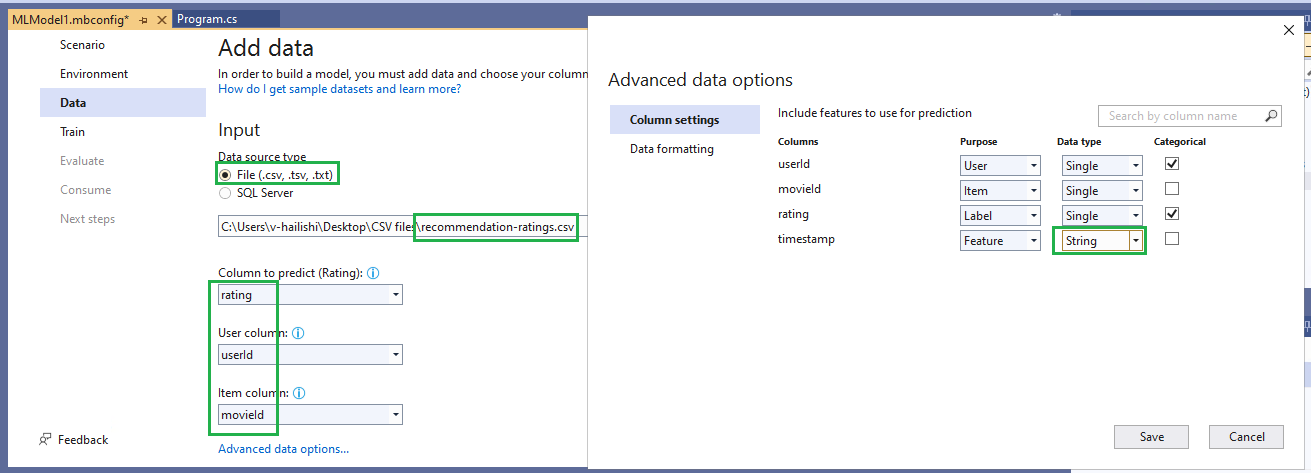Enable Categorical checkbox for movieId
This screenshot has height=473, width=1311.
(x=1172, y=189)
